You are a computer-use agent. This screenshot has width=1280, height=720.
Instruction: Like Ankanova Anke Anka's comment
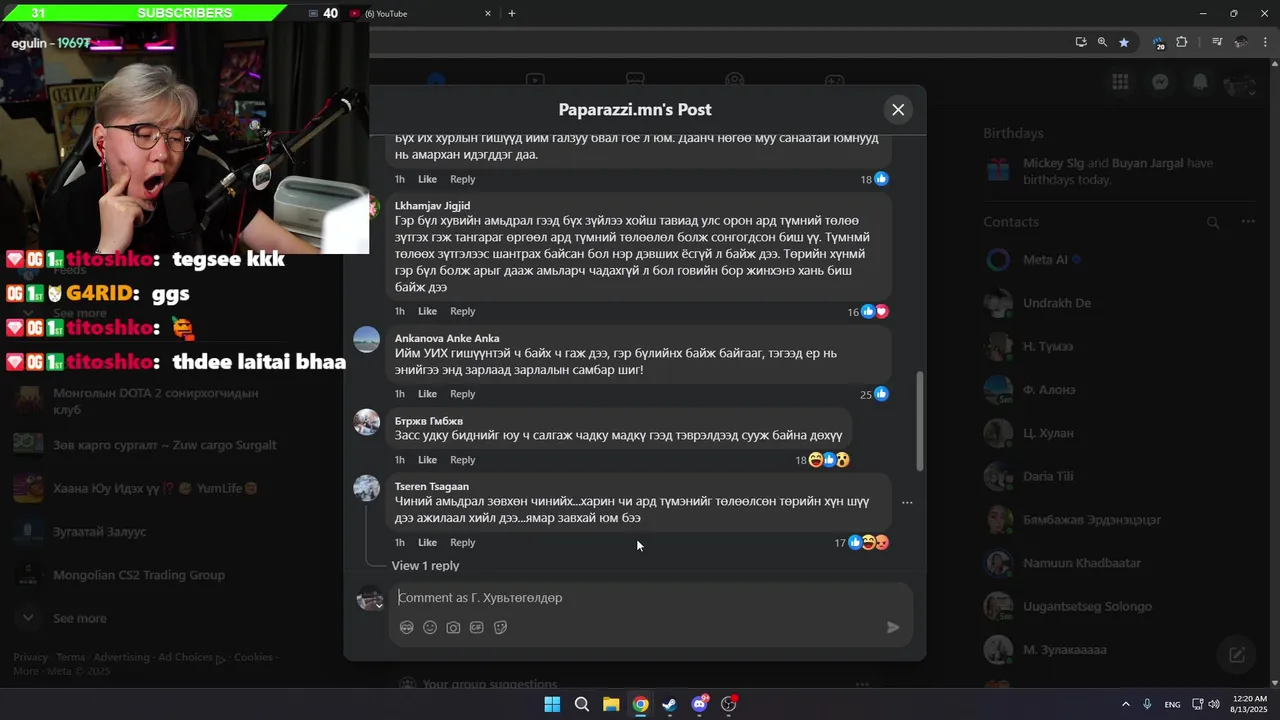[x=427, y=394]
